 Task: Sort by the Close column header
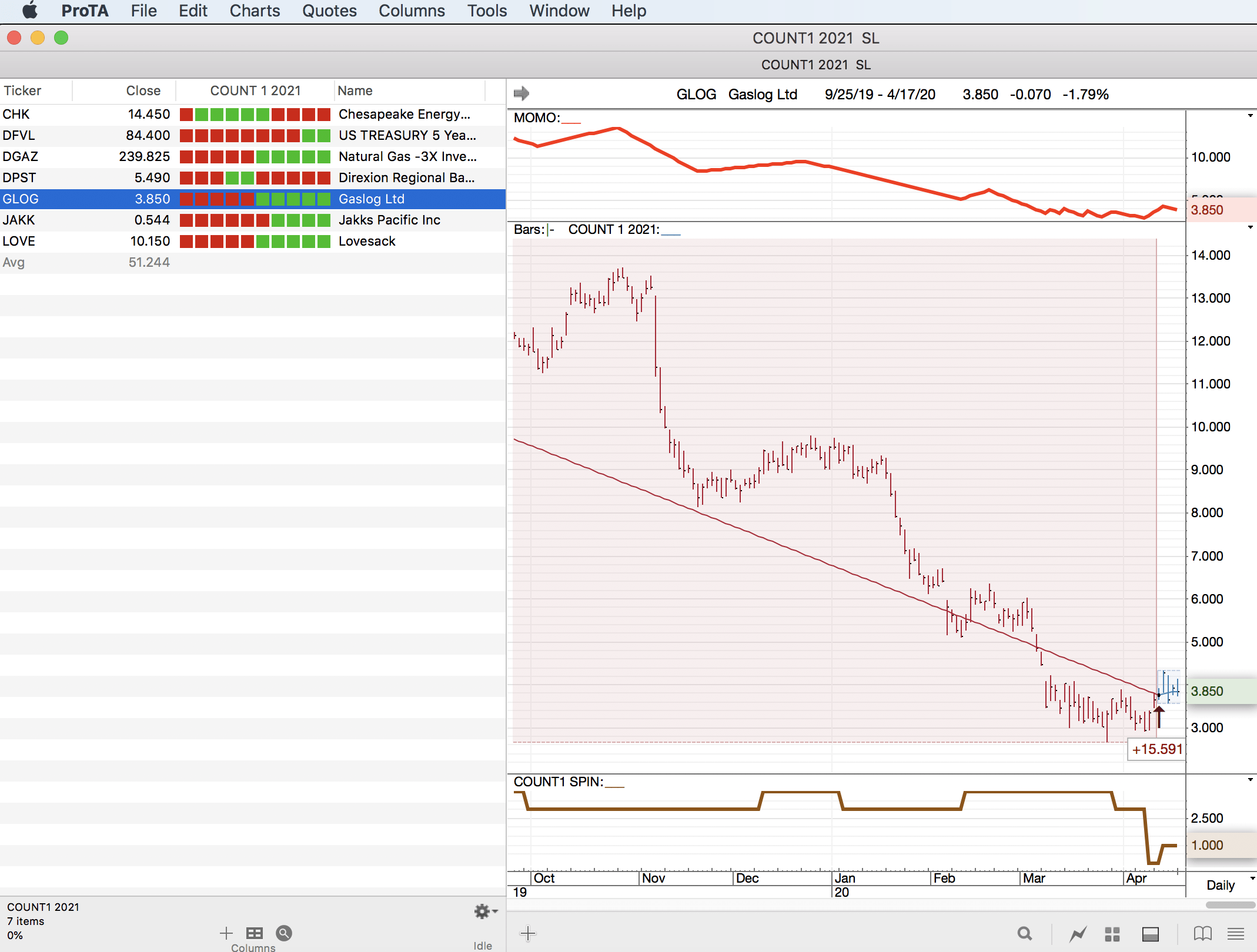[143, 90]
